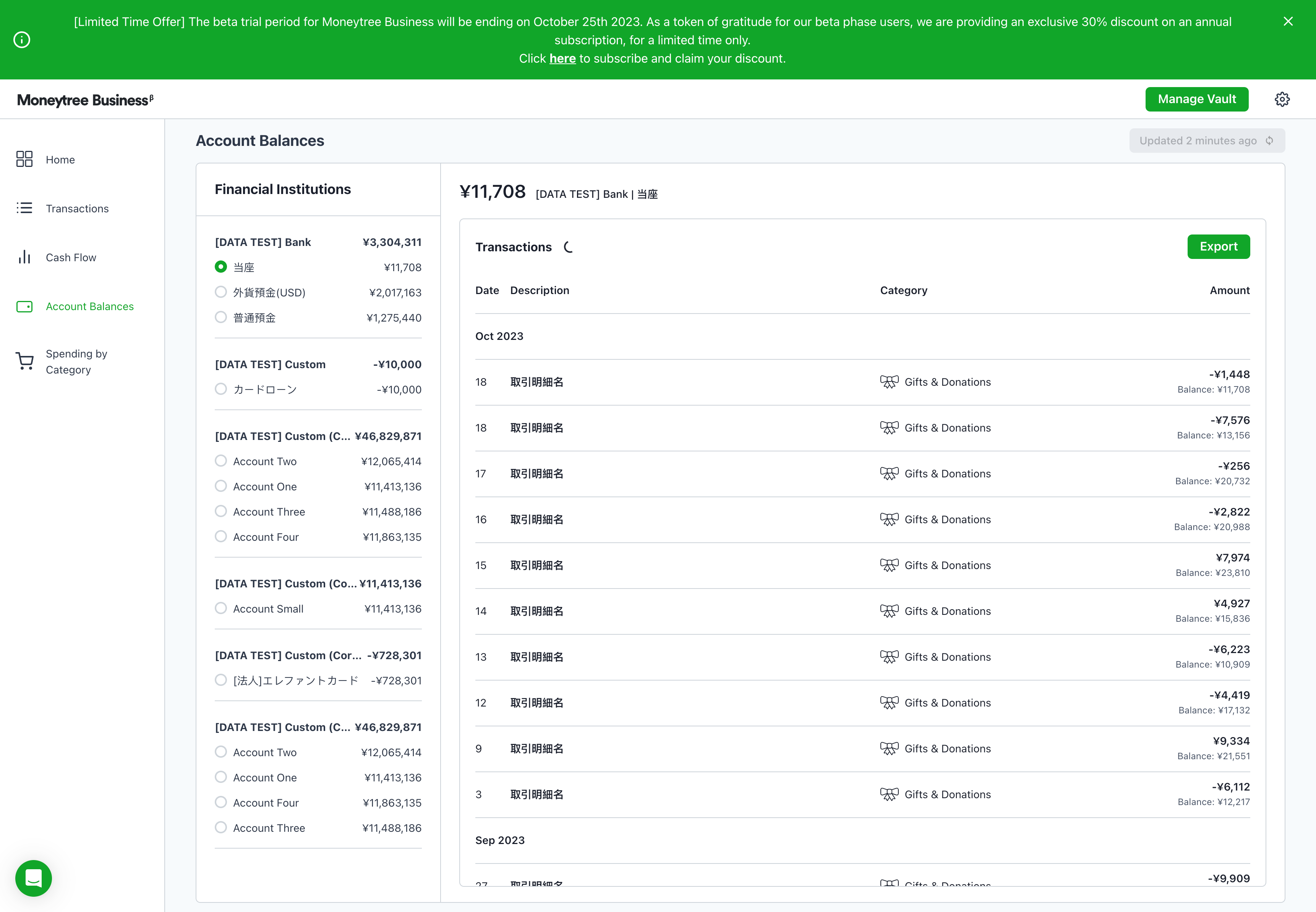The width and height of the screenshot is (1316, 912).
Task: Click Account Three in first Custom group
Action: [x=269, y=511]
